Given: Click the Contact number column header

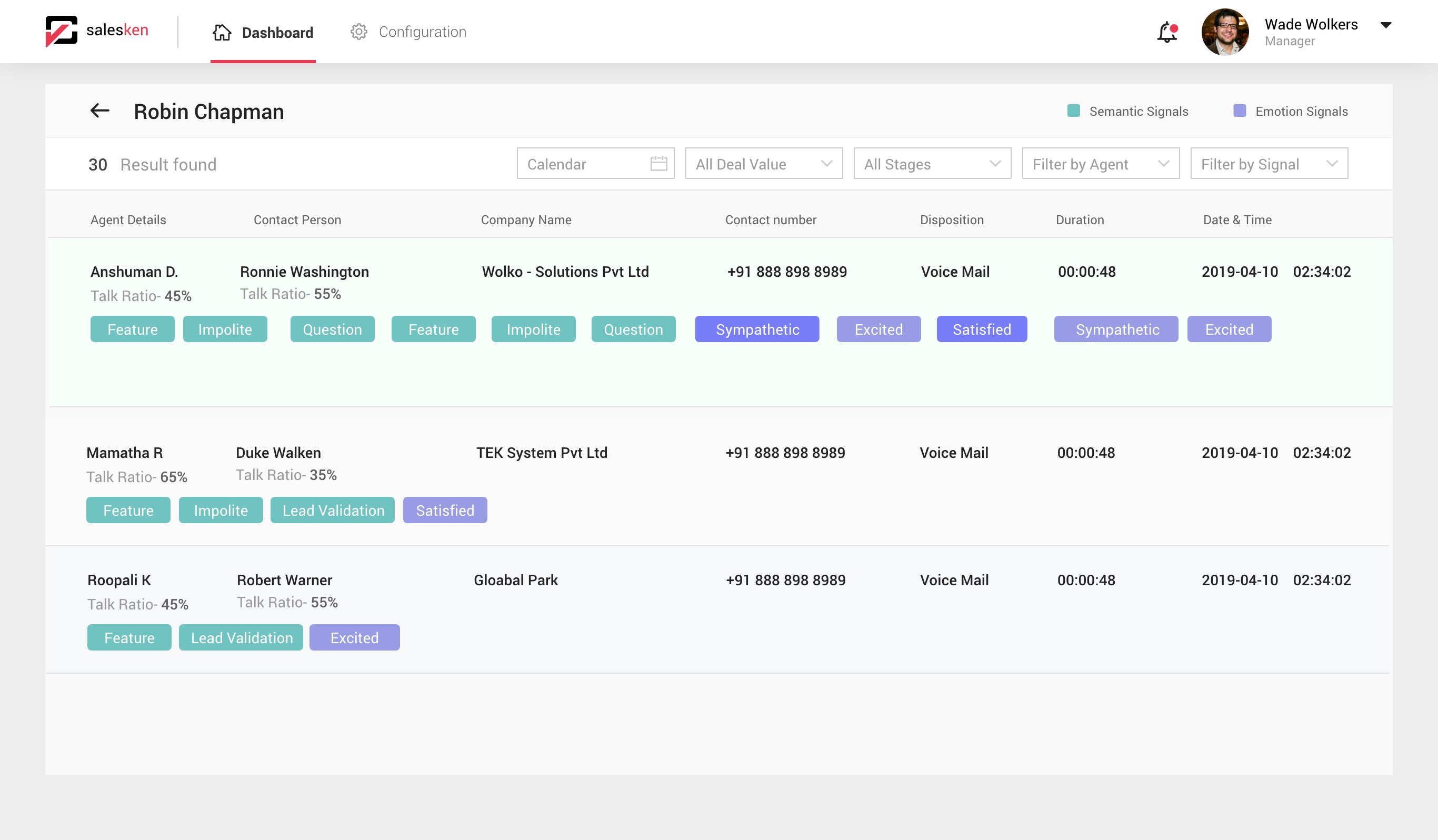Looking at the screenshot, I should click(771, 219).
